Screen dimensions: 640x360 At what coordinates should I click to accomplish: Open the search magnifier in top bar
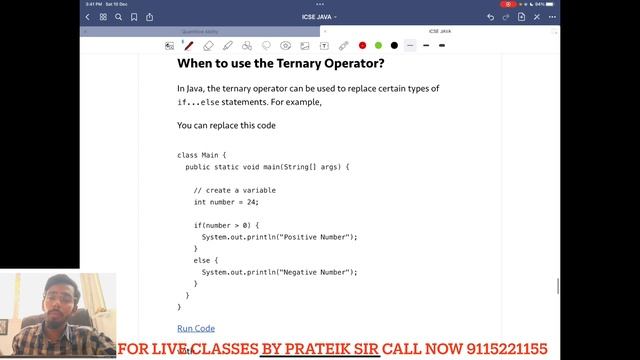click(x=118, y=17)
